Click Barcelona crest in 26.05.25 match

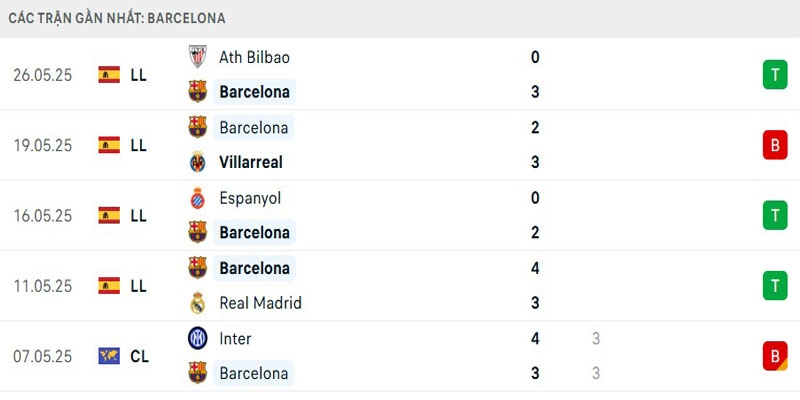coord(197,92)
